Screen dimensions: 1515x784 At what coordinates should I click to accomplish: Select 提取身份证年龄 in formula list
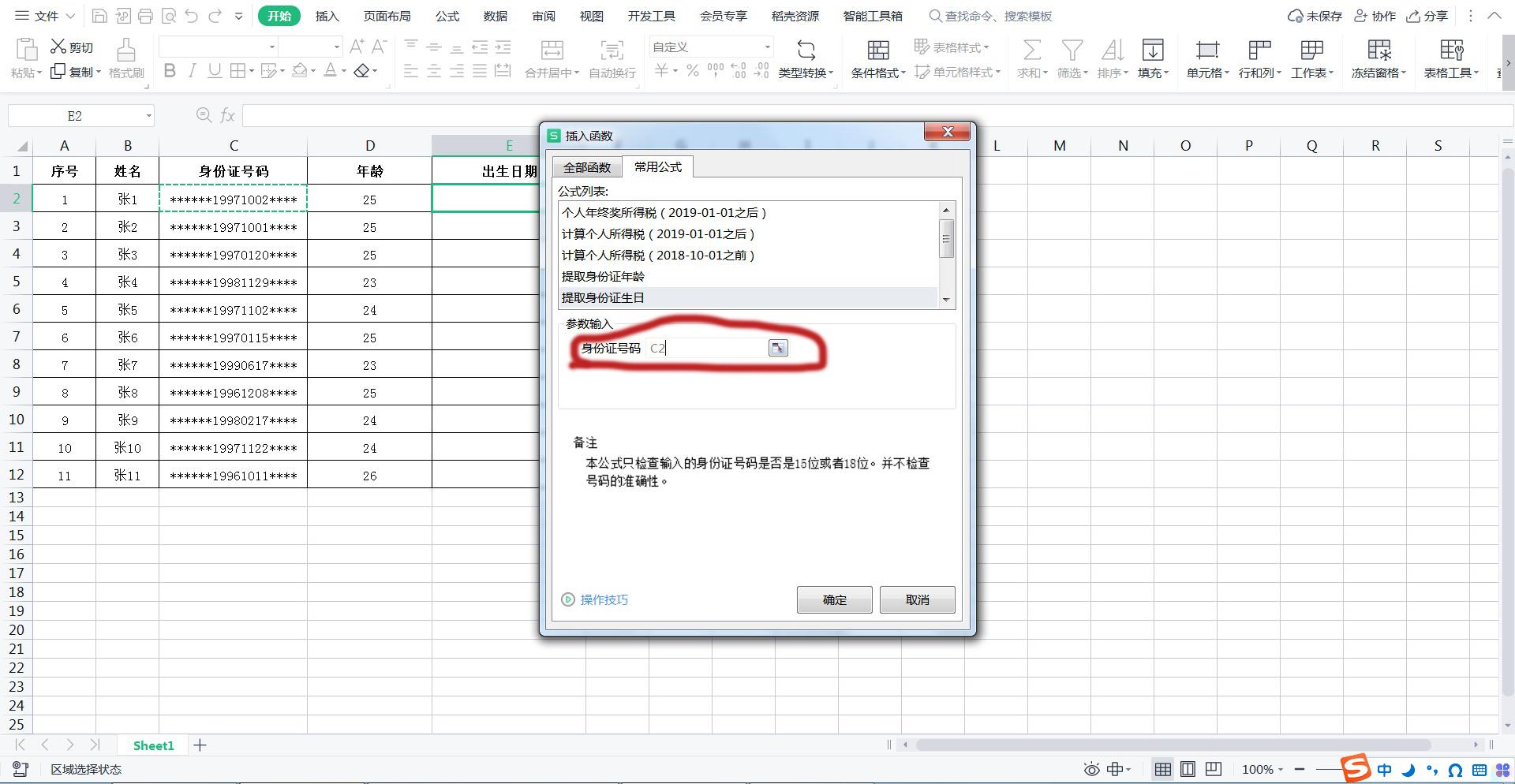tap(747, 277)
